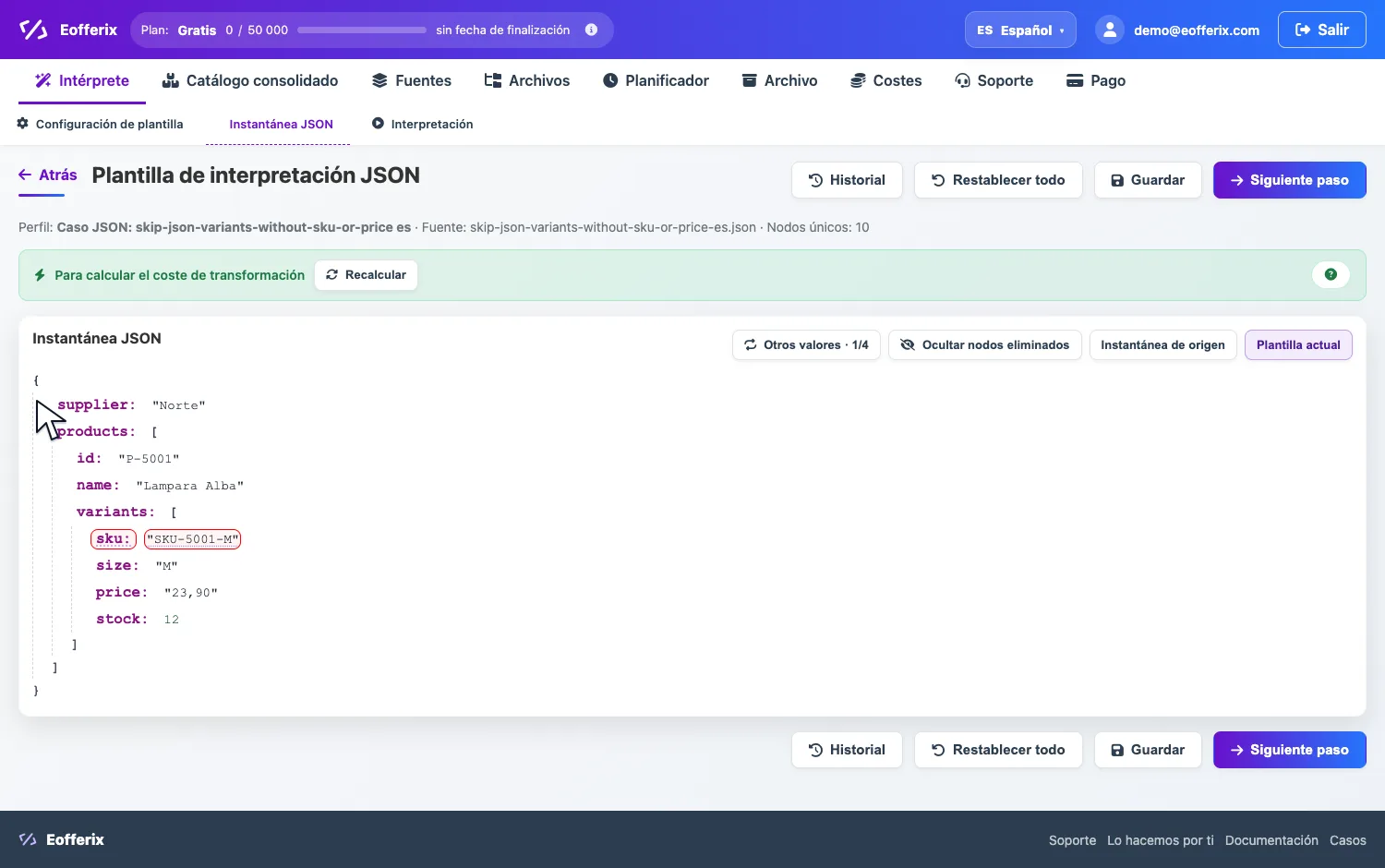Screen dimensions: 1385x868
Task: Click the id key node
Action: click(90, 458)
